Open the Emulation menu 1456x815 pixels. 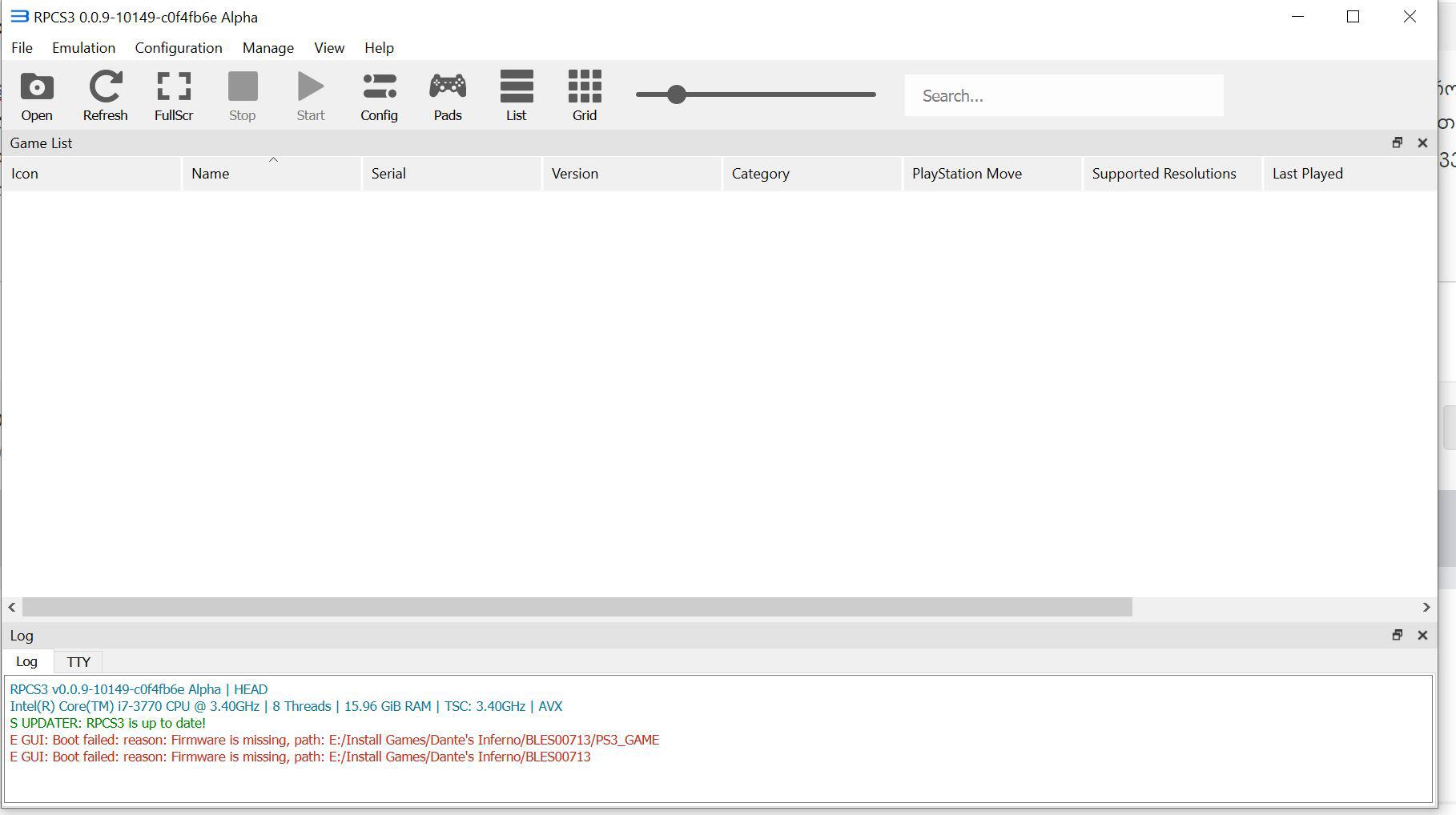tap(83, 48)
